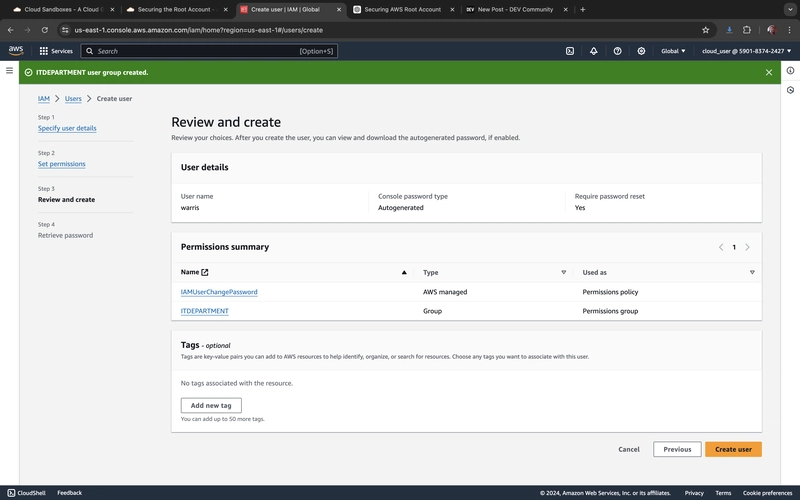Open the Chrome profile avatar
The height and width of the screenshot is (500, 800).
click(x=771, y=30)
